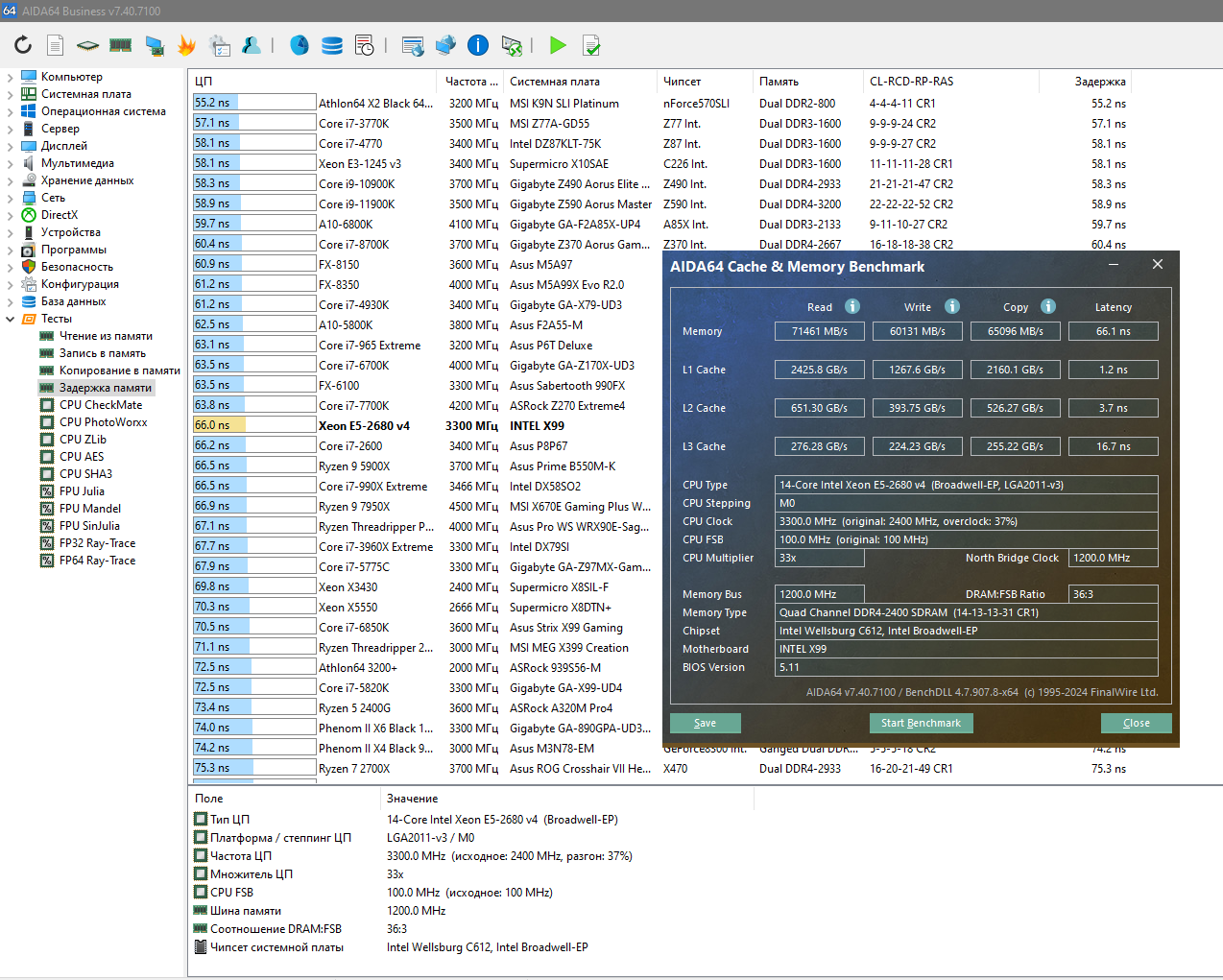
Task: Select Чтение из памяти test
Action: pyautogui.click(x=106, y=336)
